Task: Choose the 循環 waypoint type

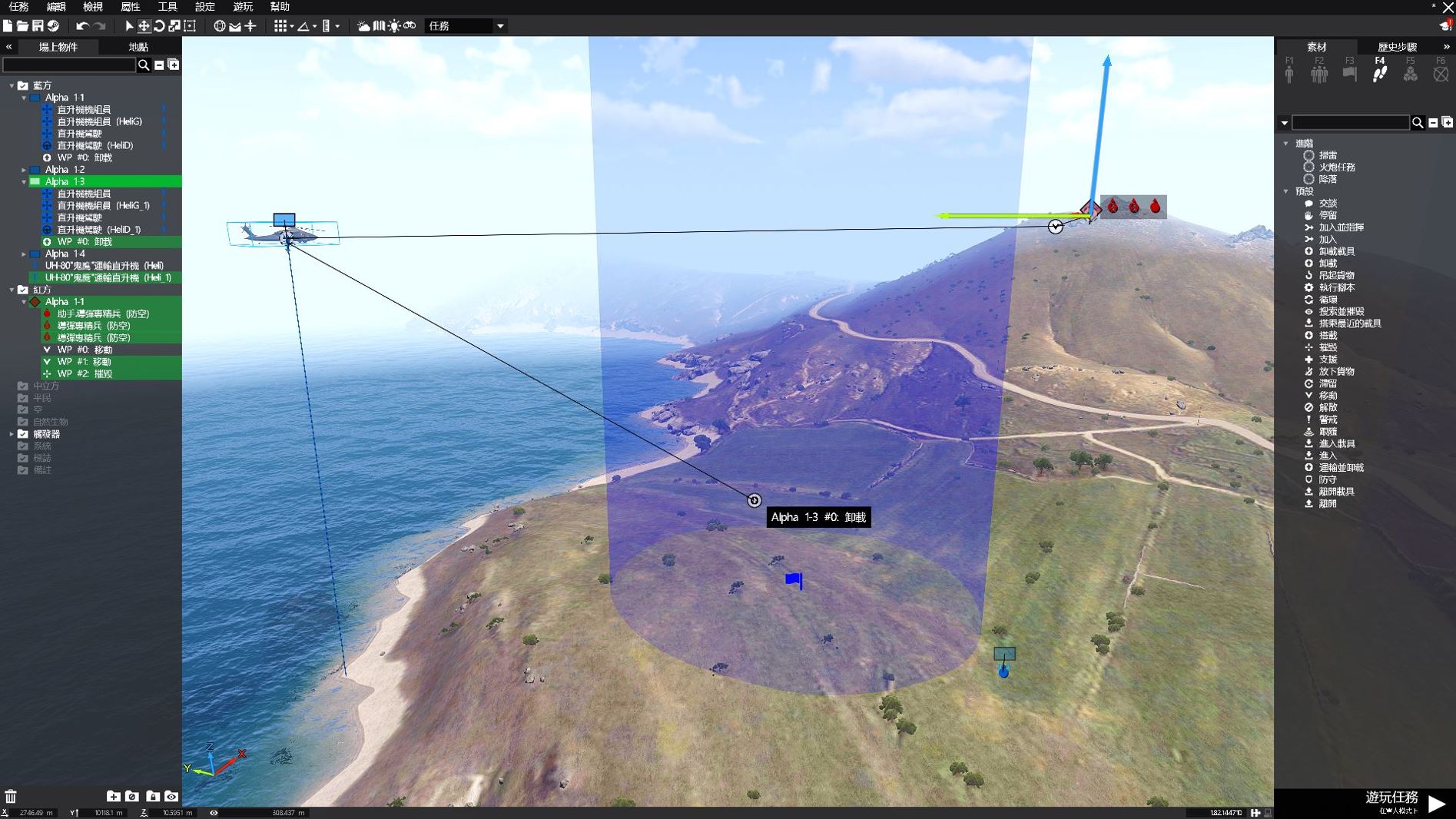Action: 1322,300
